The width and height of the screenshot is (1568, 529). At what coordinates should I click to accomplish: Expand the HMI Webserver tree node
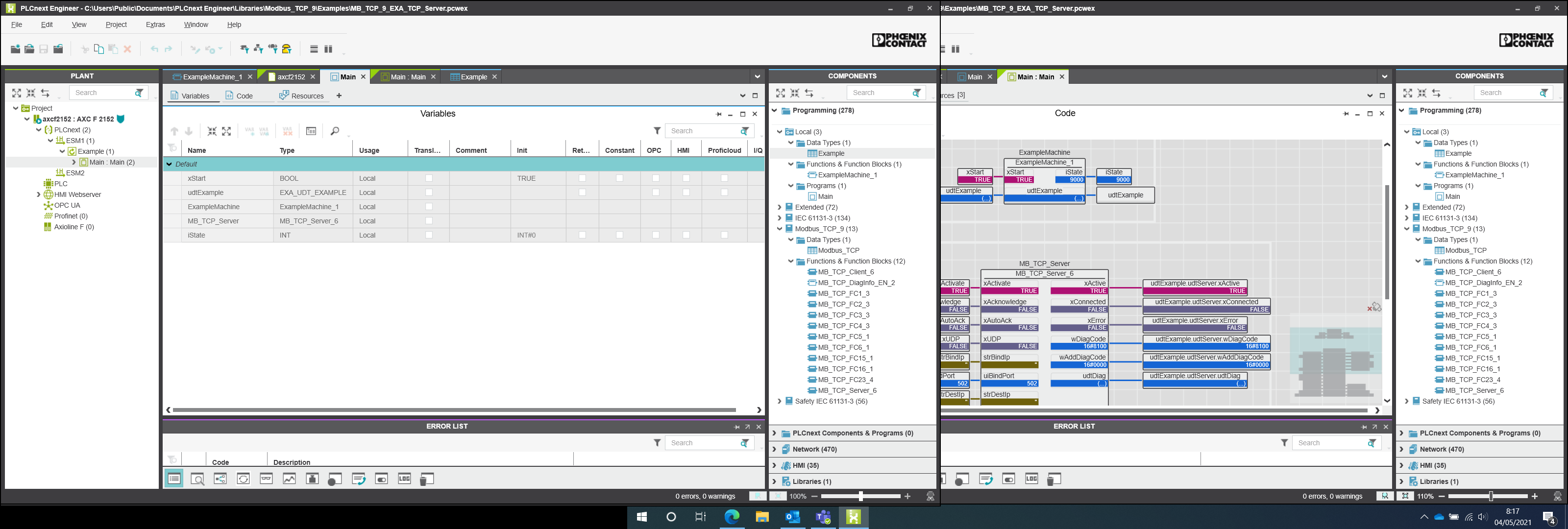pos(38,195)
